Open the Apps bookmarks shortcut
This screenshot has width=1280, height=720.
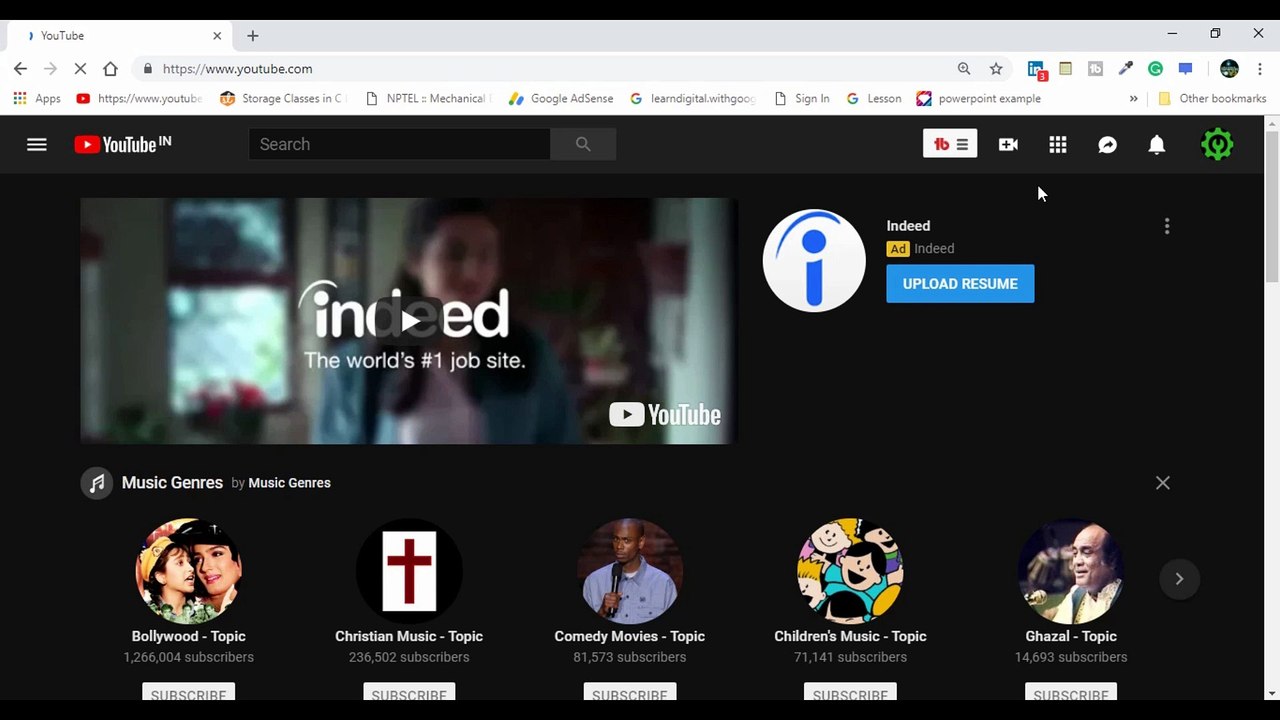(37, 99)
